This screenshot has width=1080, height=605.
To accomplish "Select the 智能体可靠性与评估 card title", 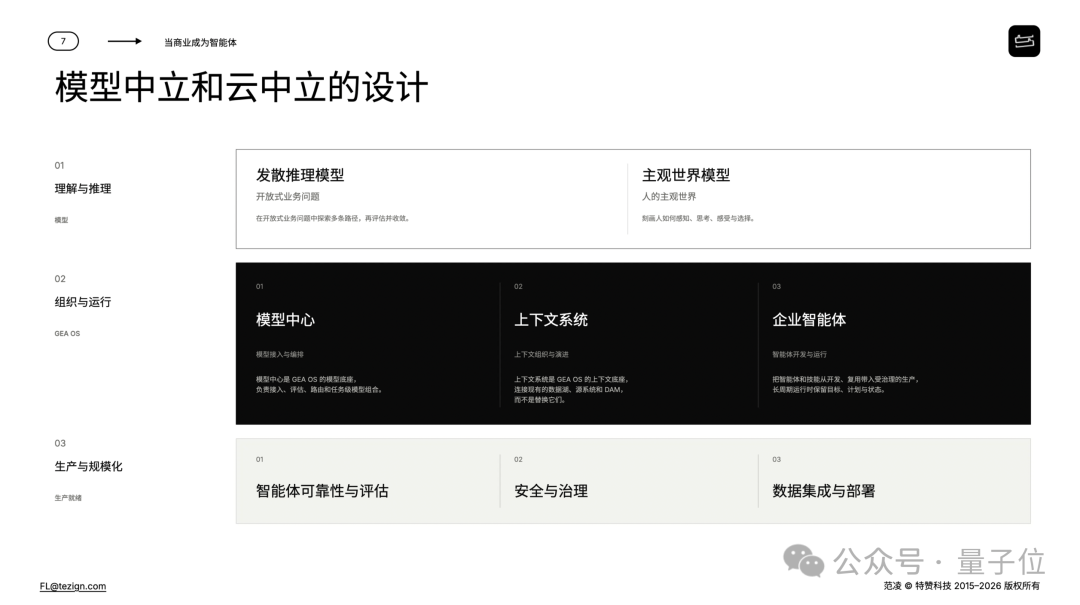I will (322, 491).
